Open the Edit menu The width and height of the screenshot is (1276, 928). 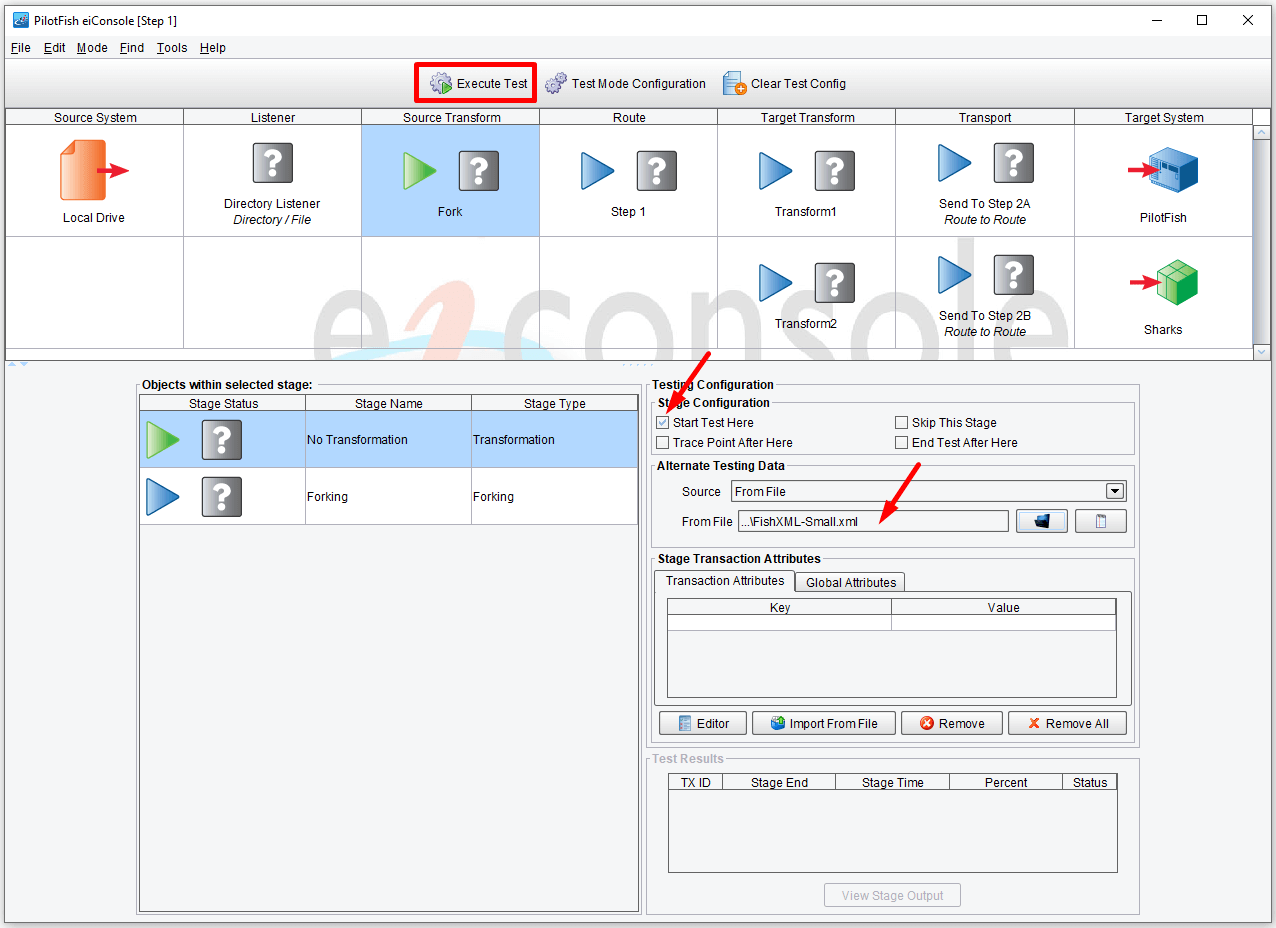pyautogui.click(x=55, y=48)
